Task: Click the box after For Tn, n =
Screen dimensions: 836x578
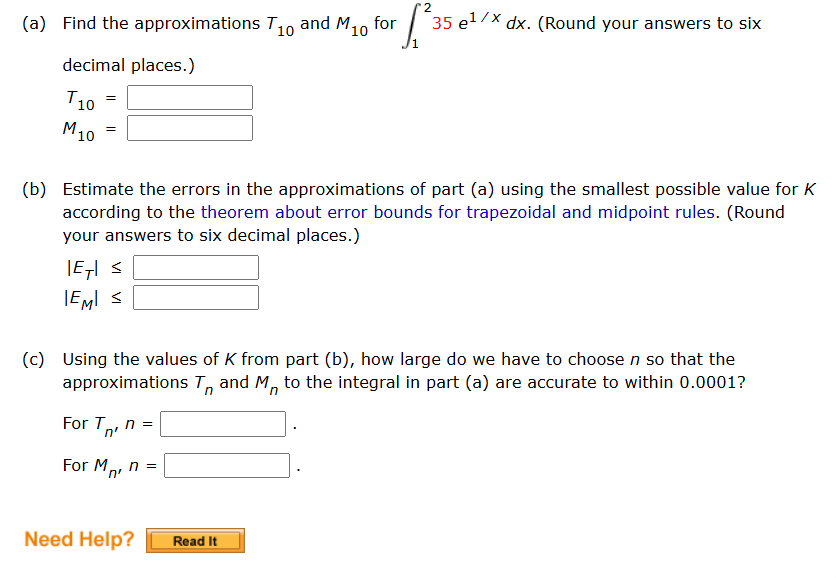Action: tap(222, 423)
